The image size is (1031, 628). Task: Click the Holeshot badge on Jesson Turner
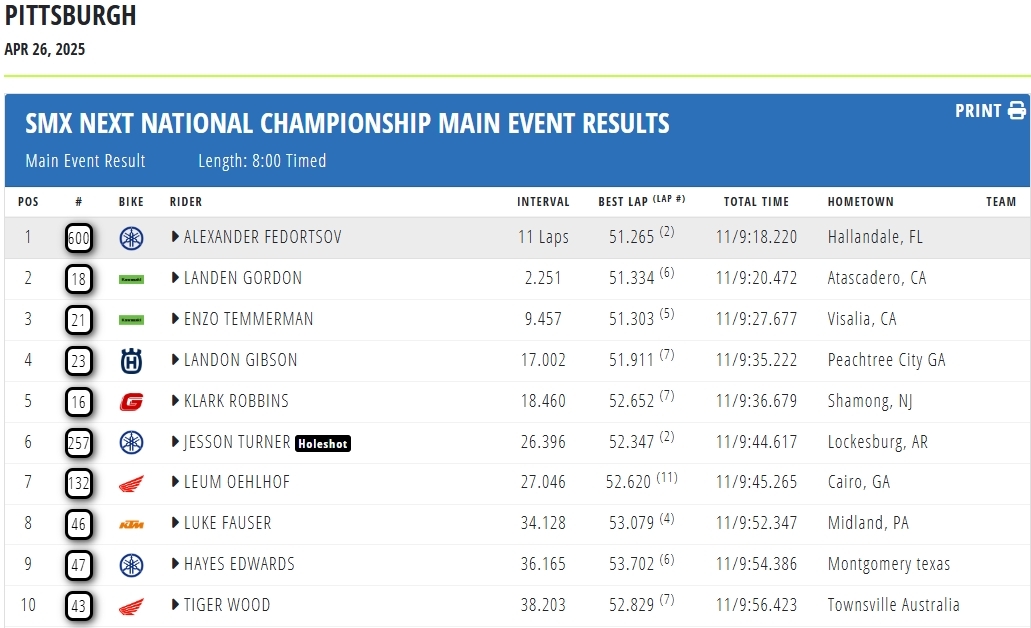[323, 443]
